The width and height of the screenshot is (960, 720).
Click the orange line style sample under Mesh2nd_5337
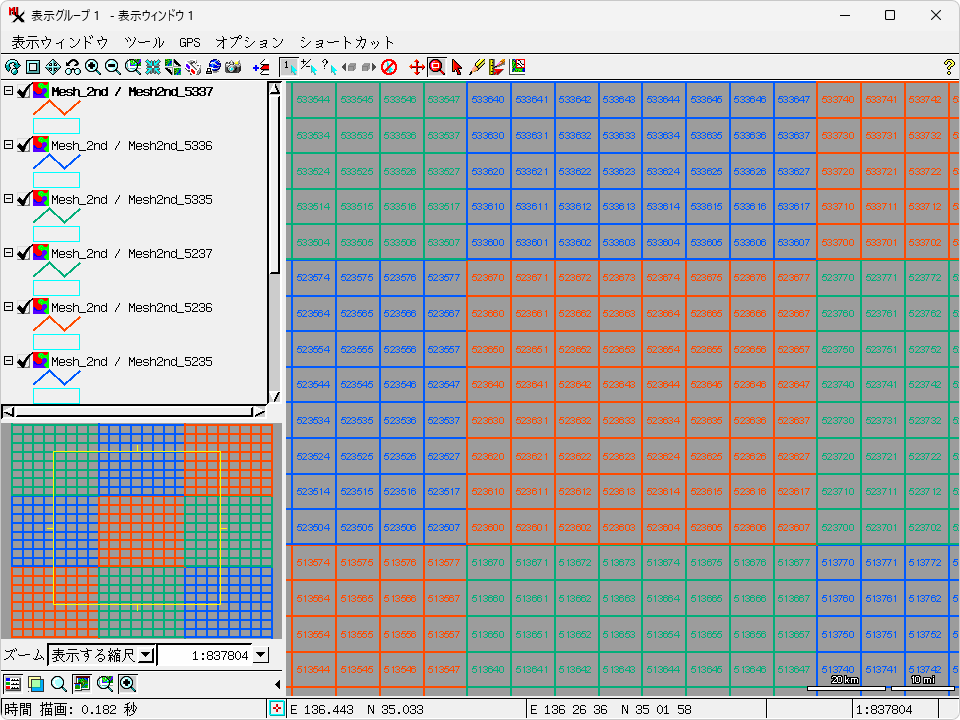(56, 107)
